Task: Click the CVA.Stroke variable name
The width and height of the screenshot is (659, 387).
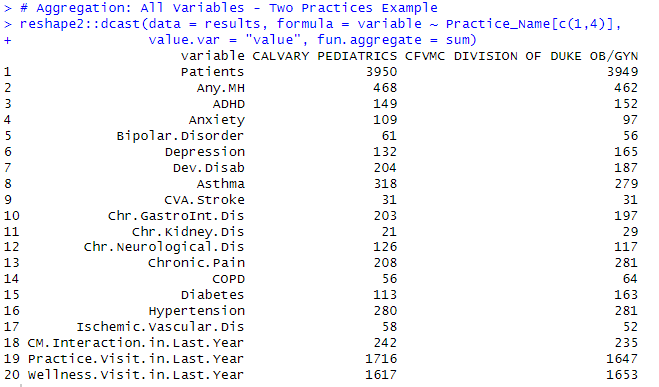Action: 205,200
